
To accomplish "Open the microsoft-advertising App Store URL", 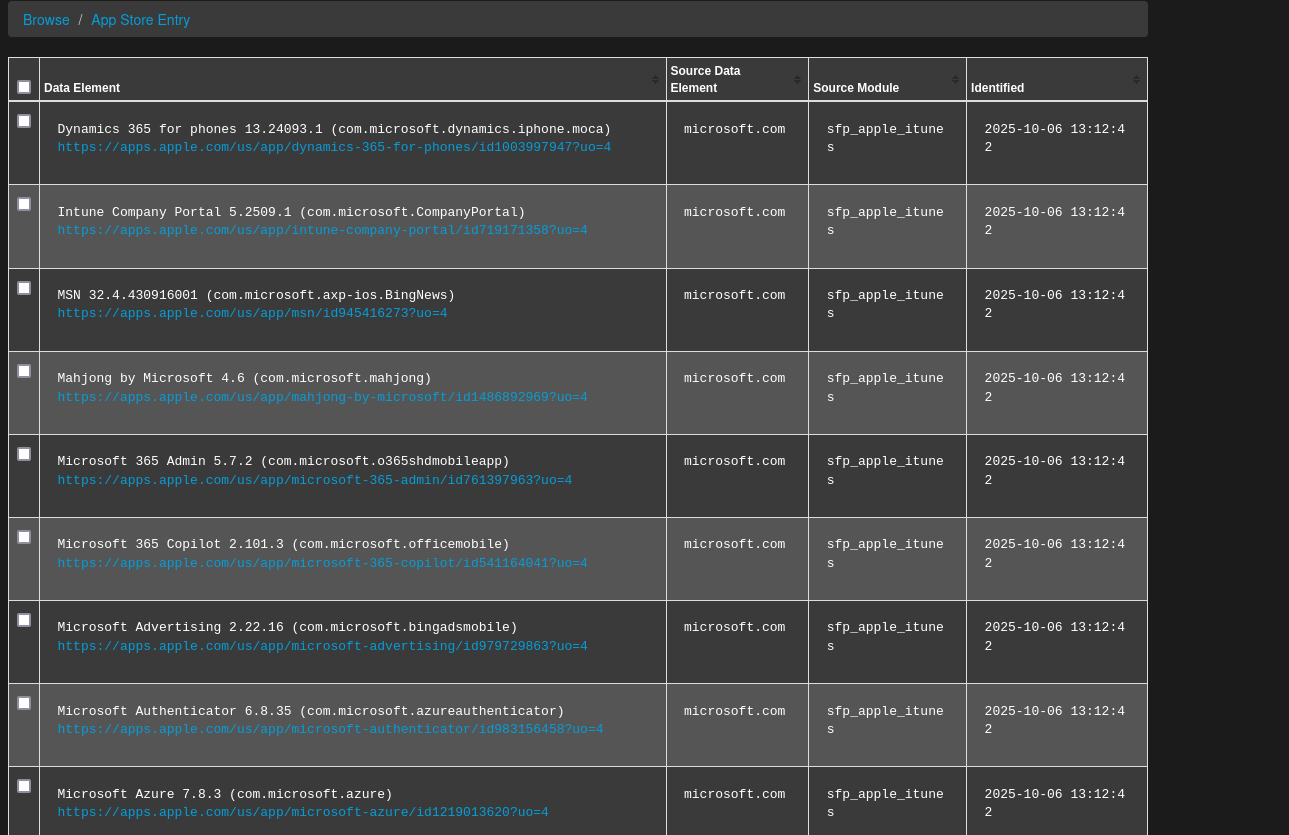I will (x=322, y=647).
